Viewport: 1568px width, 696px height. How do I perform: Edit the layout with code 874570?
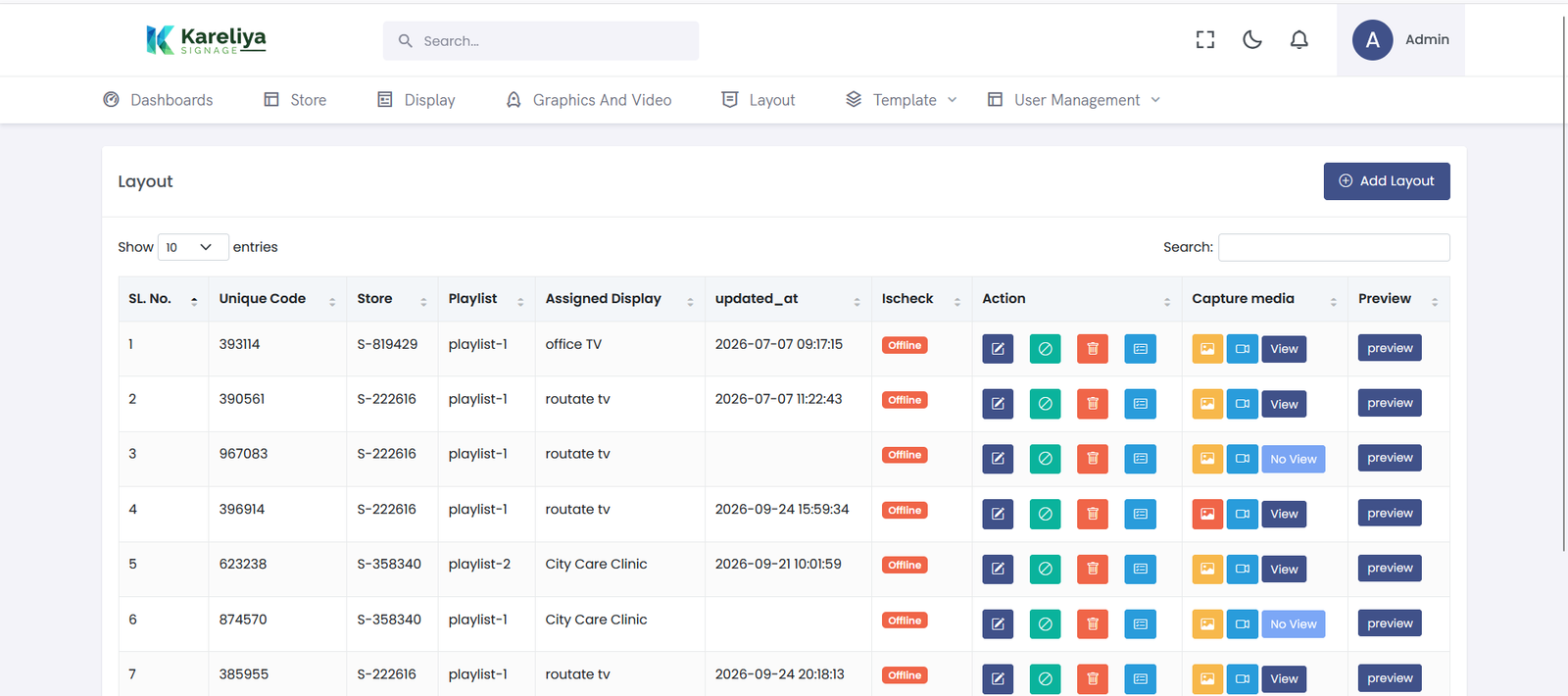point(998,623)
